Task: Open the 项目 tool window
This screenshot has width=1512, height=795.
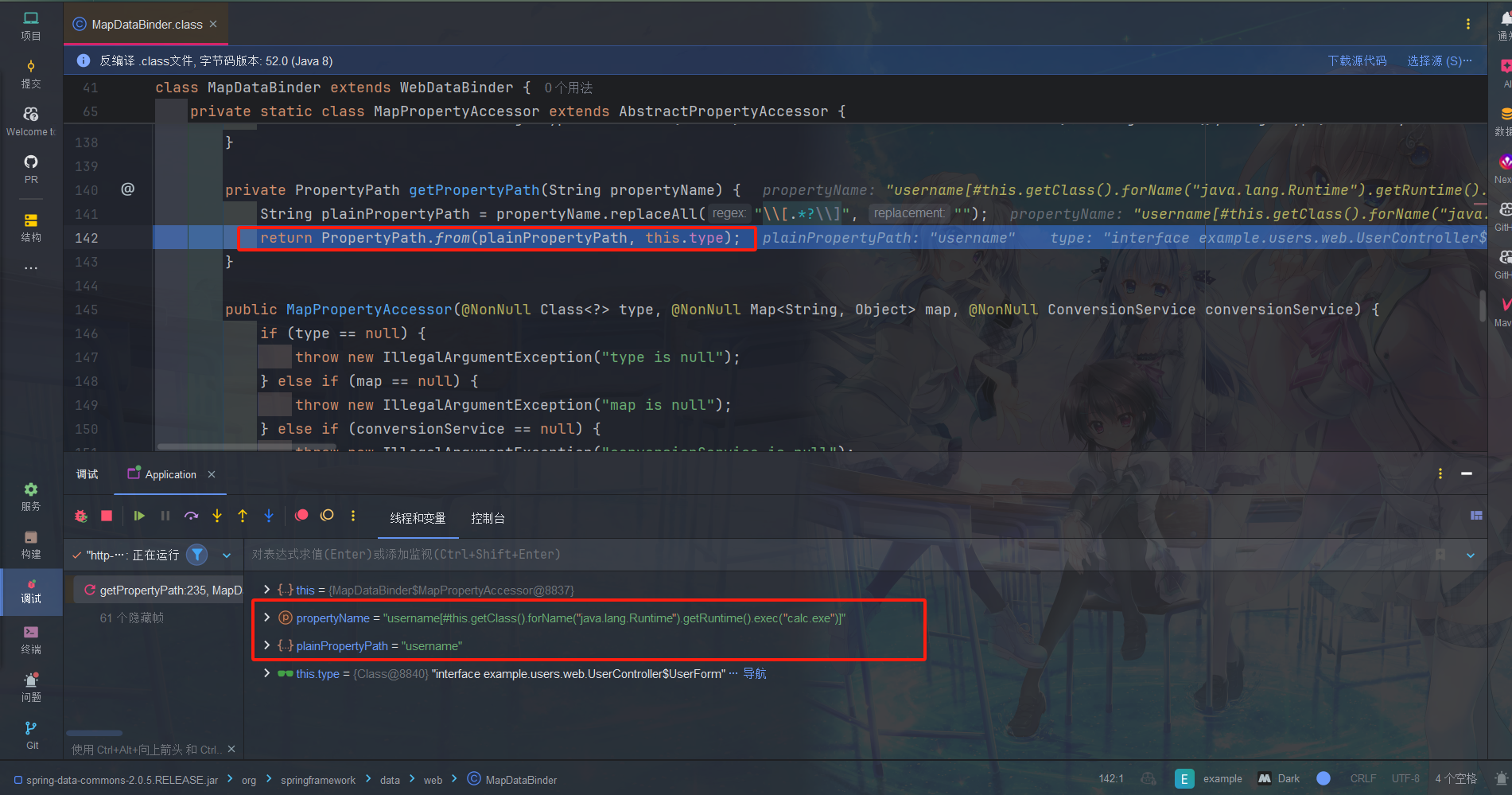Action: (31, 25)
